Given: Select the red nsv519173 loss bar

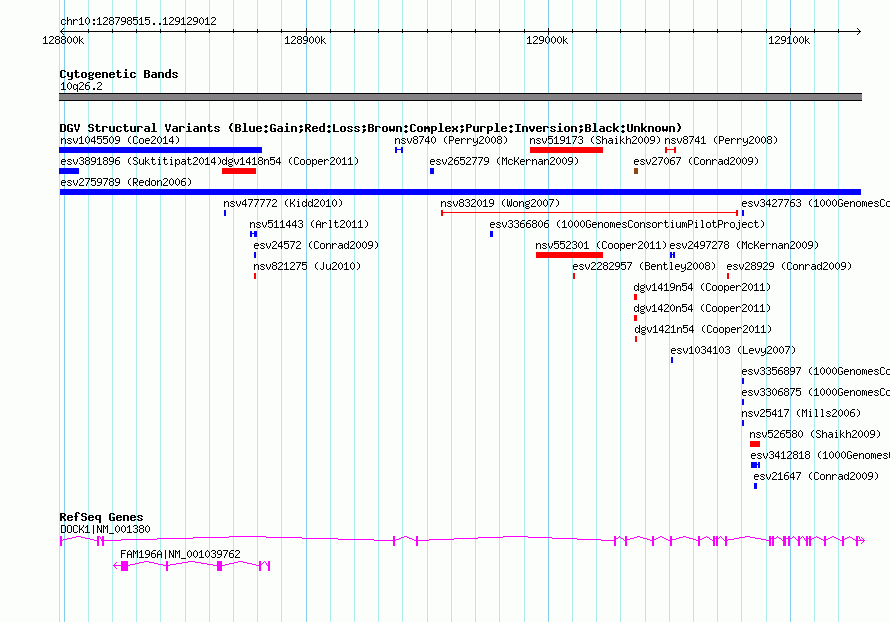Looking at the screenshot, I should tap(566, 150).
